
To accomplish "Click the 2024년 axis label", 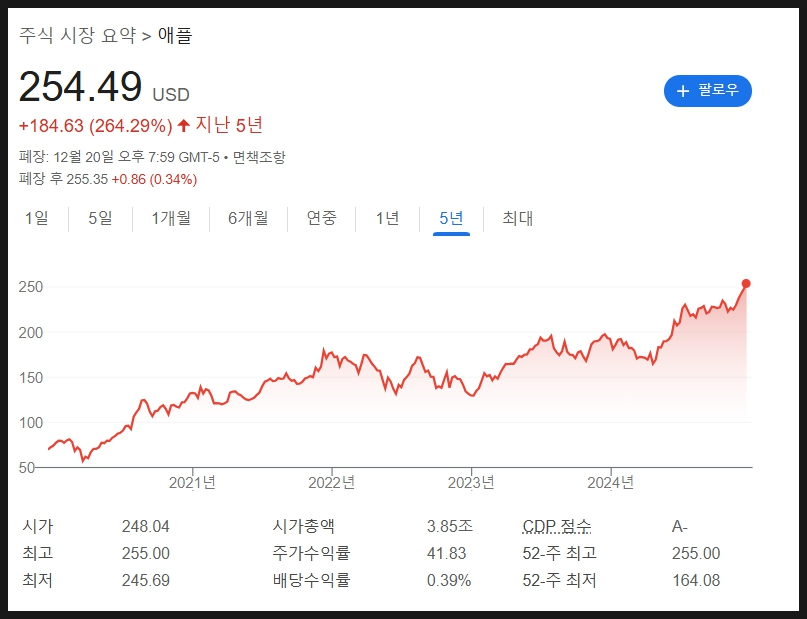I will (x=611, y=483).
